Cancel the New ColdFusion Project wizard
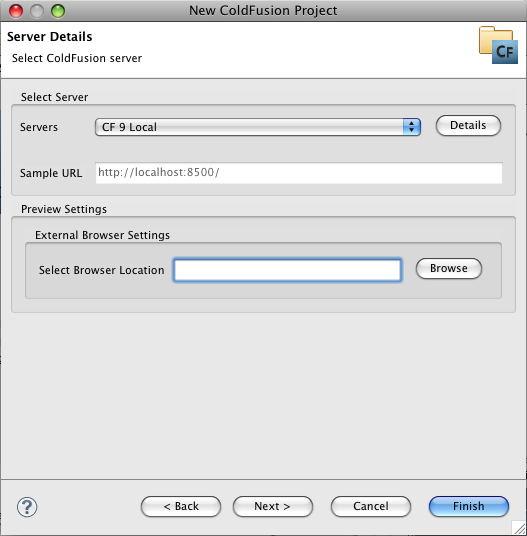The height and width of the screenshot is (536, 527). pos(371,506)
